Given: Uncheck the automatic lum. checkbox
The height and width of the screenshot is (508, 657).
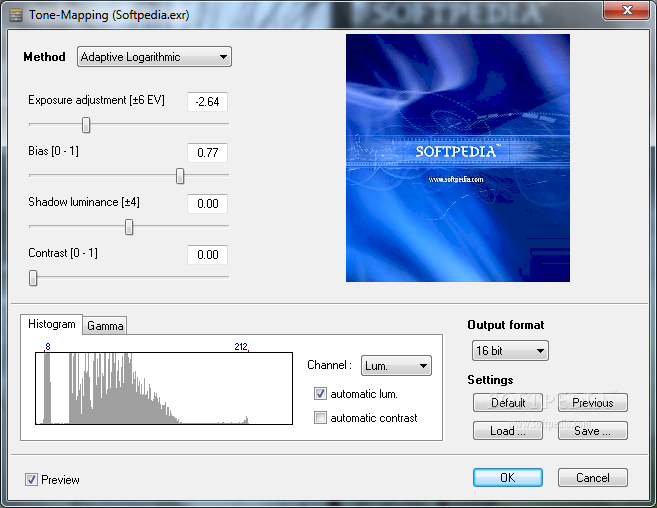Looking at the screenshot, I should coord(321,394).
